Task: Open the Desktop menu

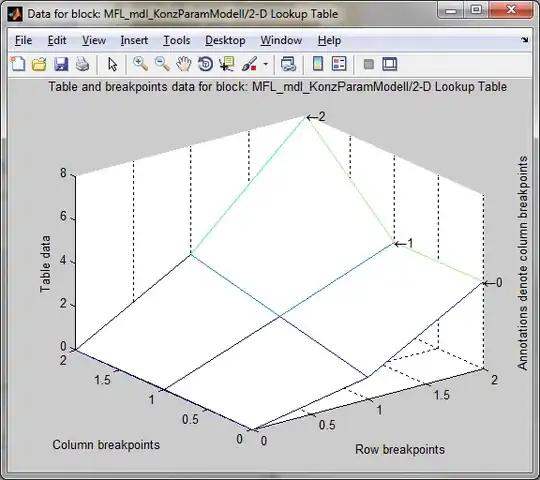Action: [225, 40]
